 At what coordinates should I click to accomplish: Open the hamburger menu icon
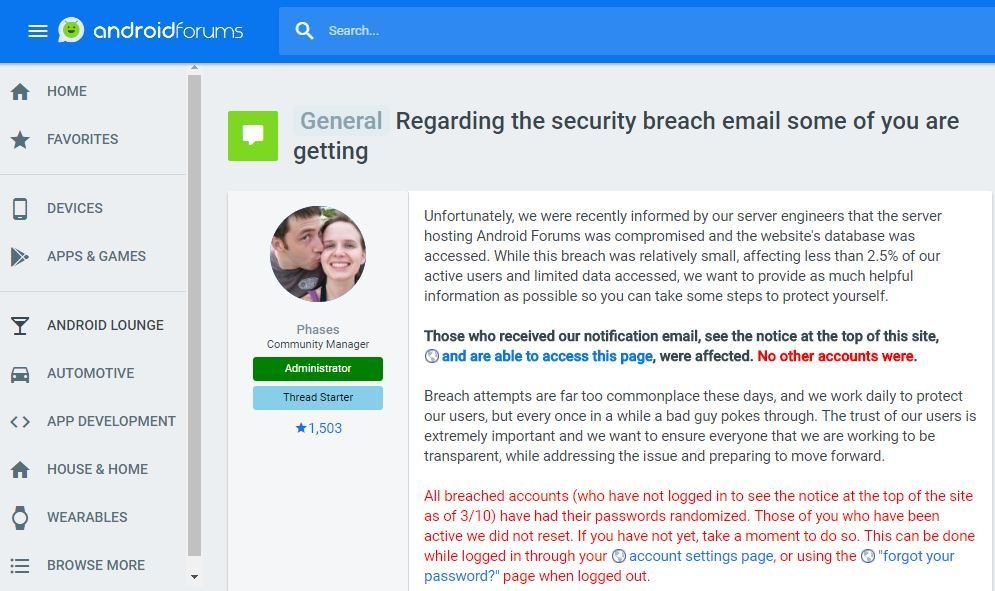click(x=38, y=30)
